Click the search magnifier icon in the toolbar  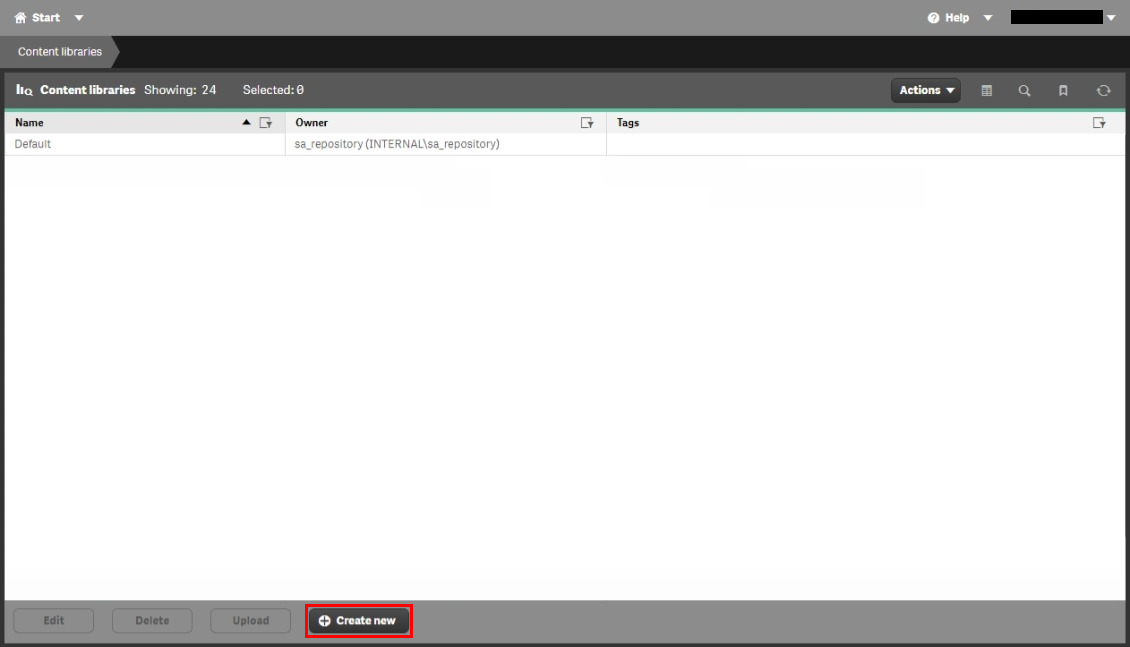pyautogui.click(x=1024, y=90)
